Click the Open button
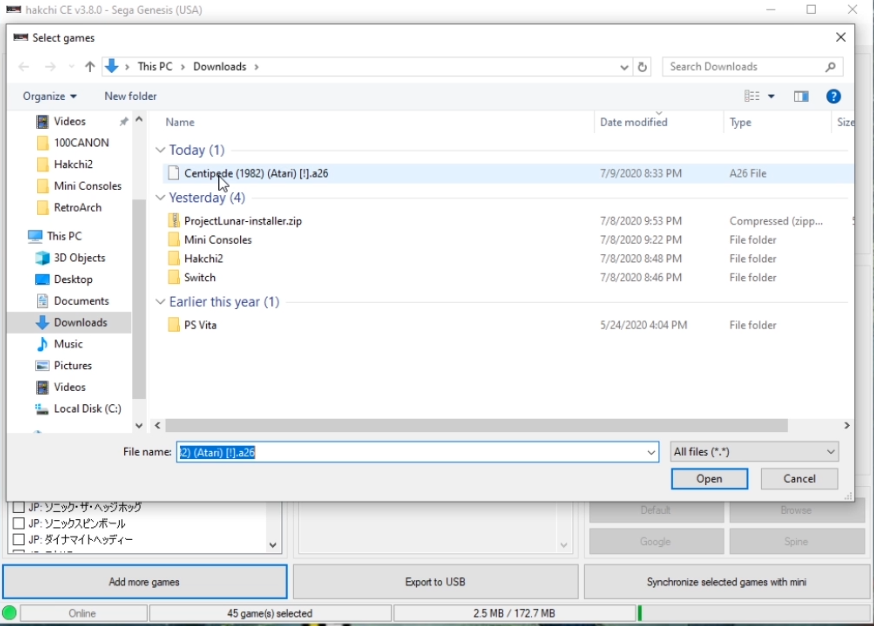 click(x=709, y=479)
